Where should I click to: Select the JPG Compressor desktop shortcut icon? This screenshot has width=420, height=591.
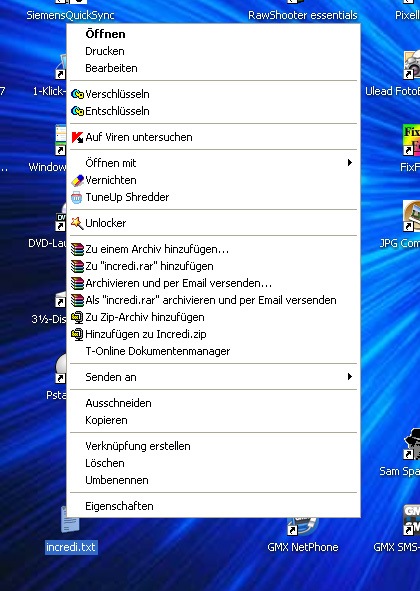[411, 216]
